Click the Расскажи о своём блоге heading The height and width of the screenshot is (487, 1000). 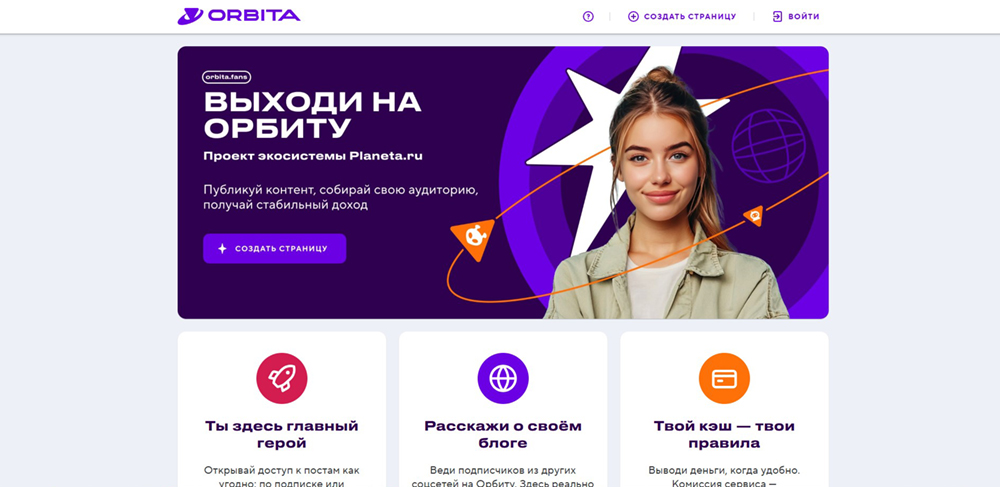(x=503, y=434)
